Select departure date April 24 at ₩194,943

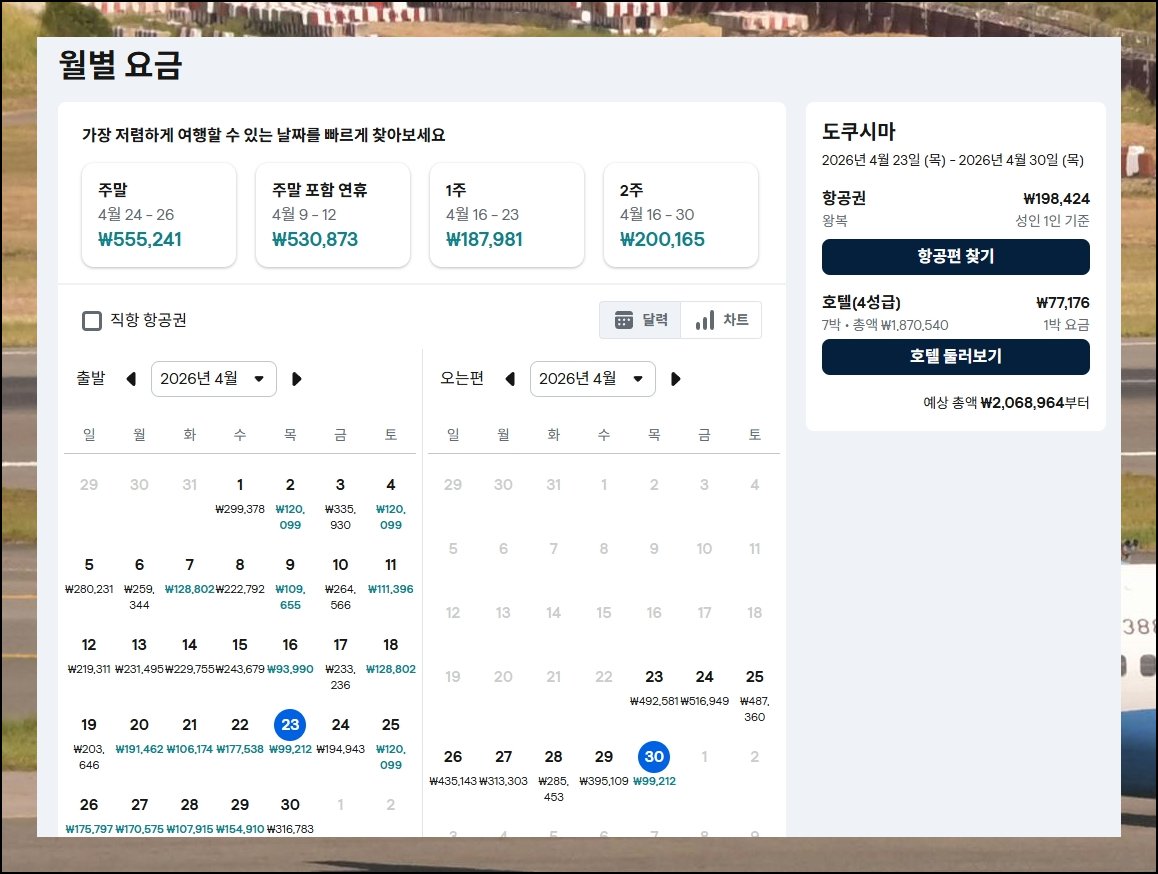click(x=340, y=736)
